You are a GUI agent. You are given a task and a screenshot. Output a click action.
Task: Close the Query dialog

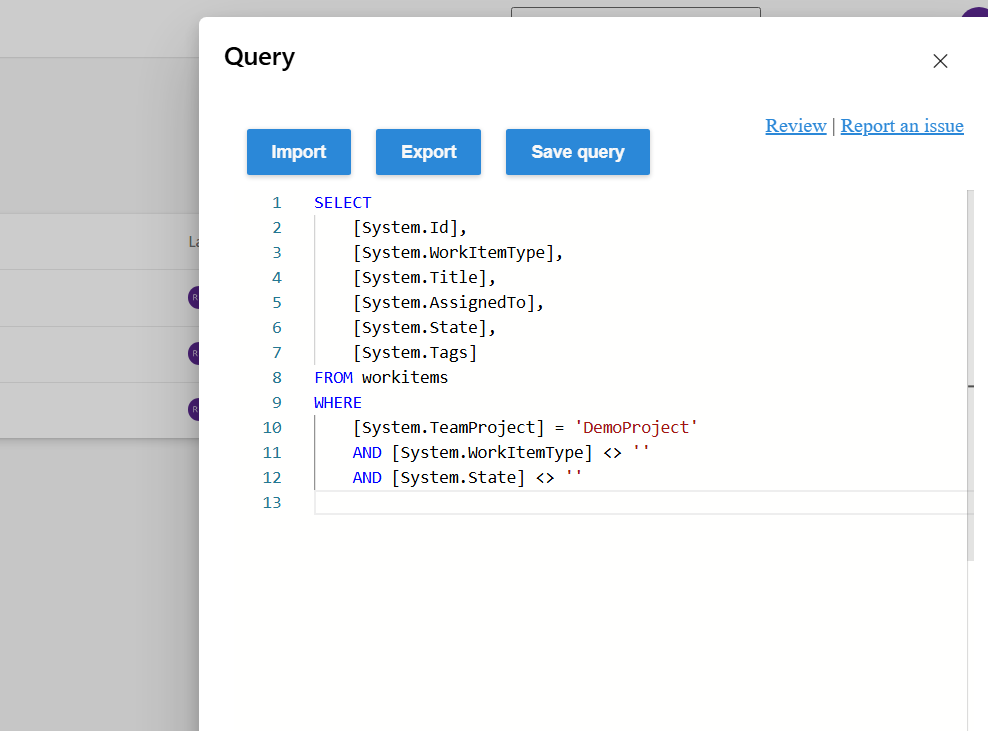point(940,61)
